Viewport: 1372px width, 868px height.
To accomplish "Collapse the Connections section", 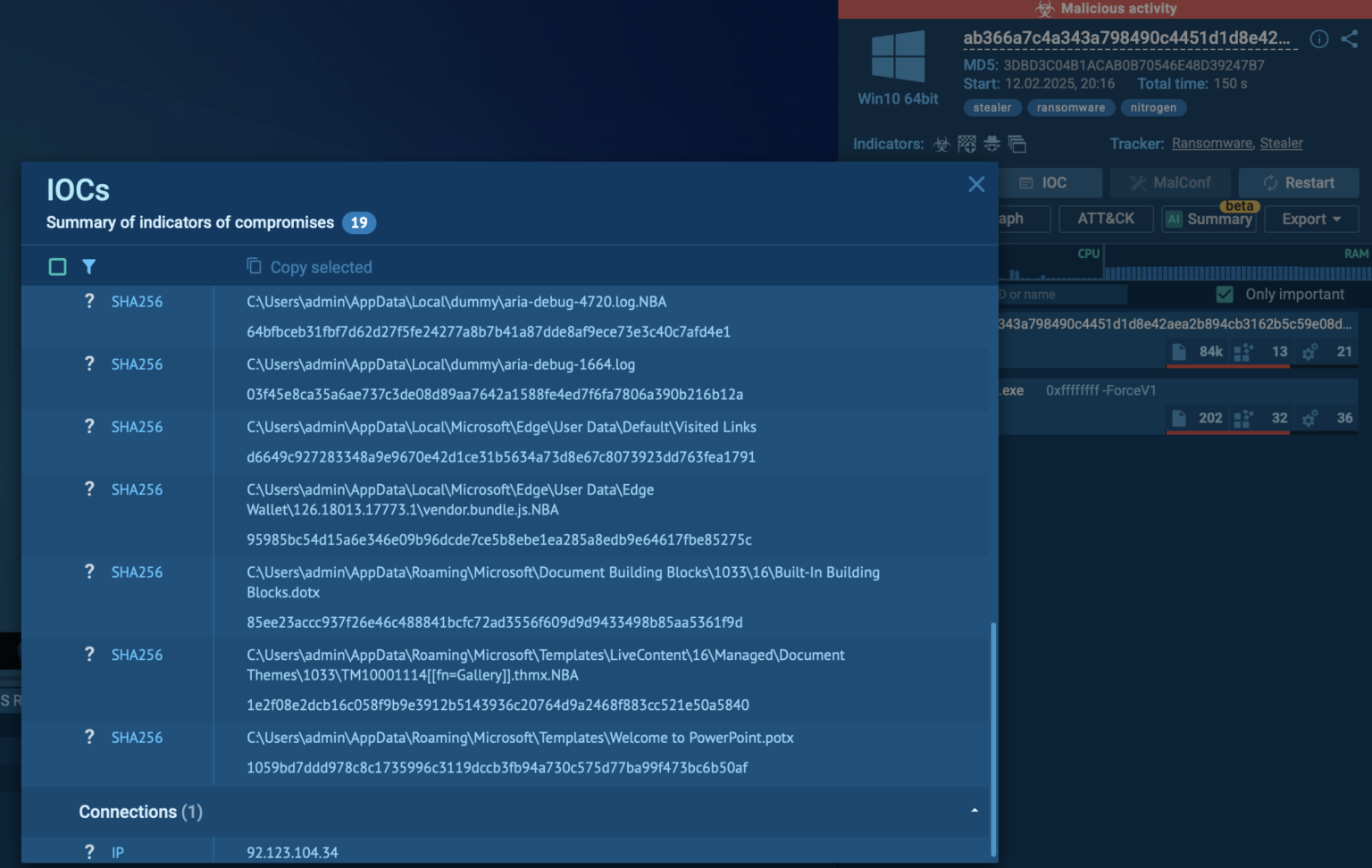I will click(x=974, y=811).
